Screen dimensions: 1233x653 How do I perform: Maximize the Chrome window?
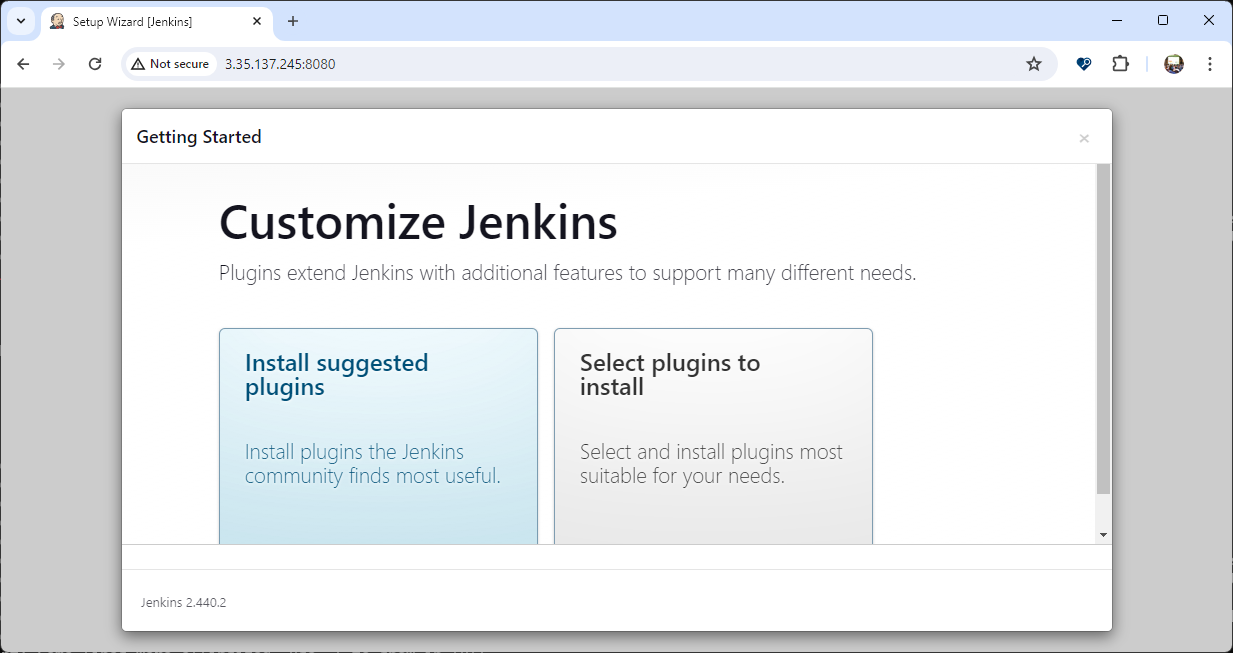point(1162,20)
